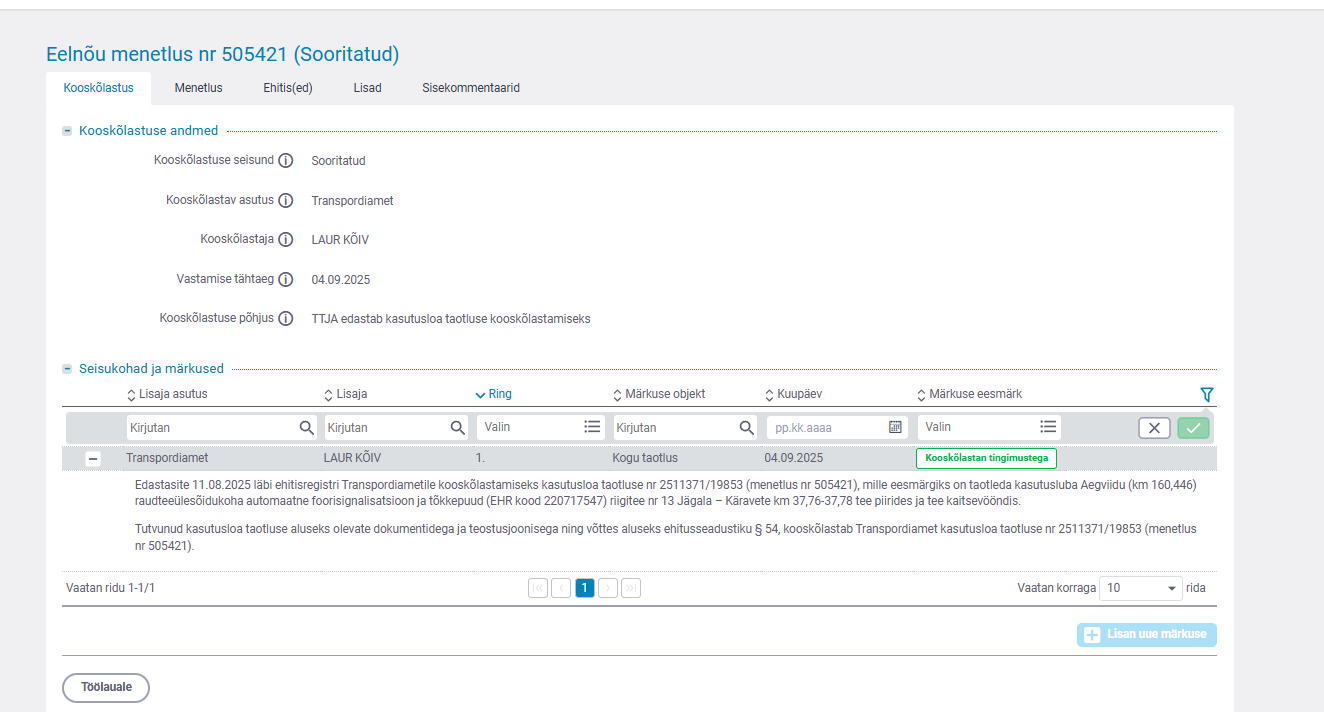Click info icon next to Kooskõlastuse põhjus

tap(285, 319)
